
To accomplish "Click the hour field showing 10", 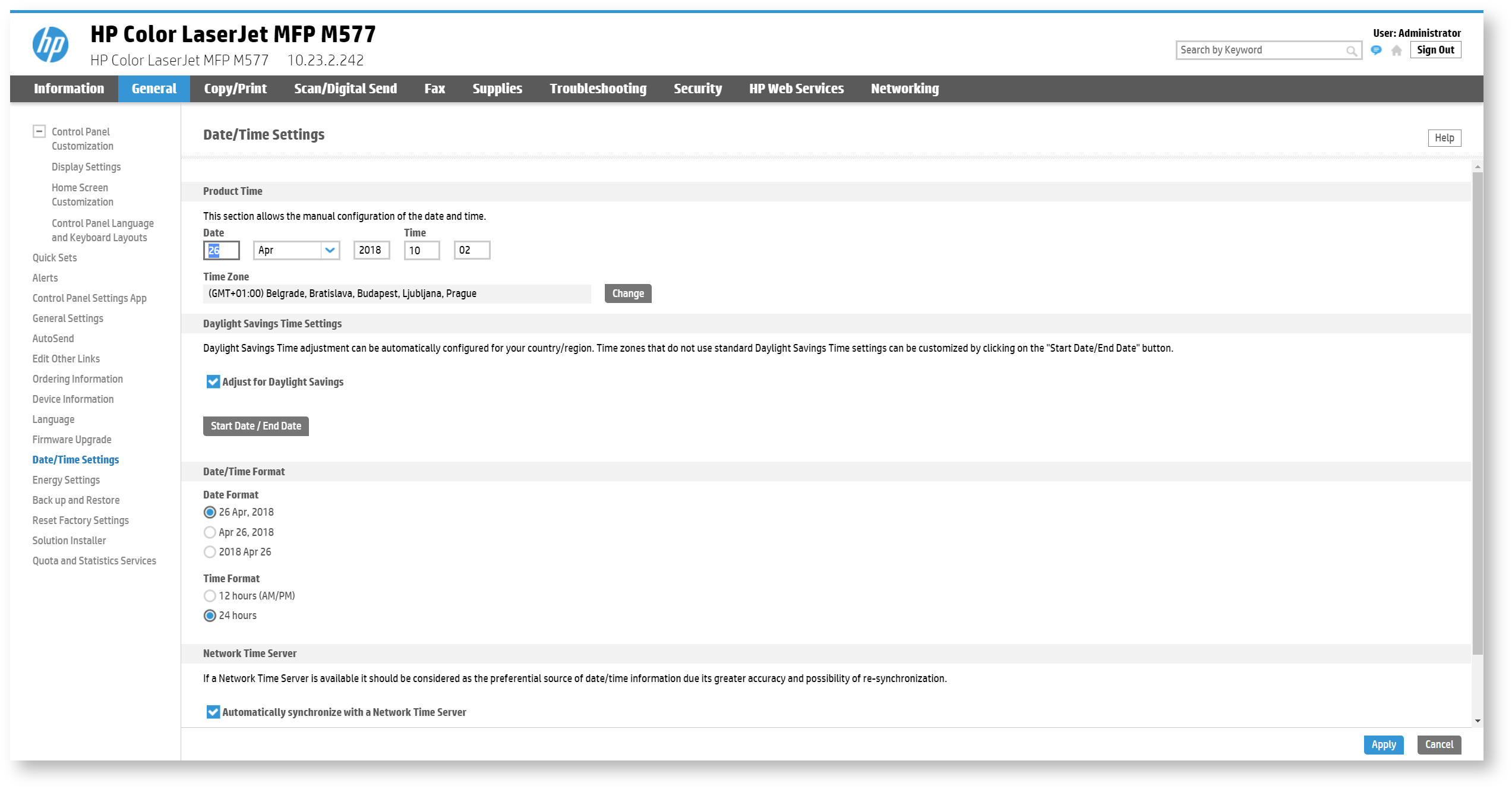I will coord(422,250).
